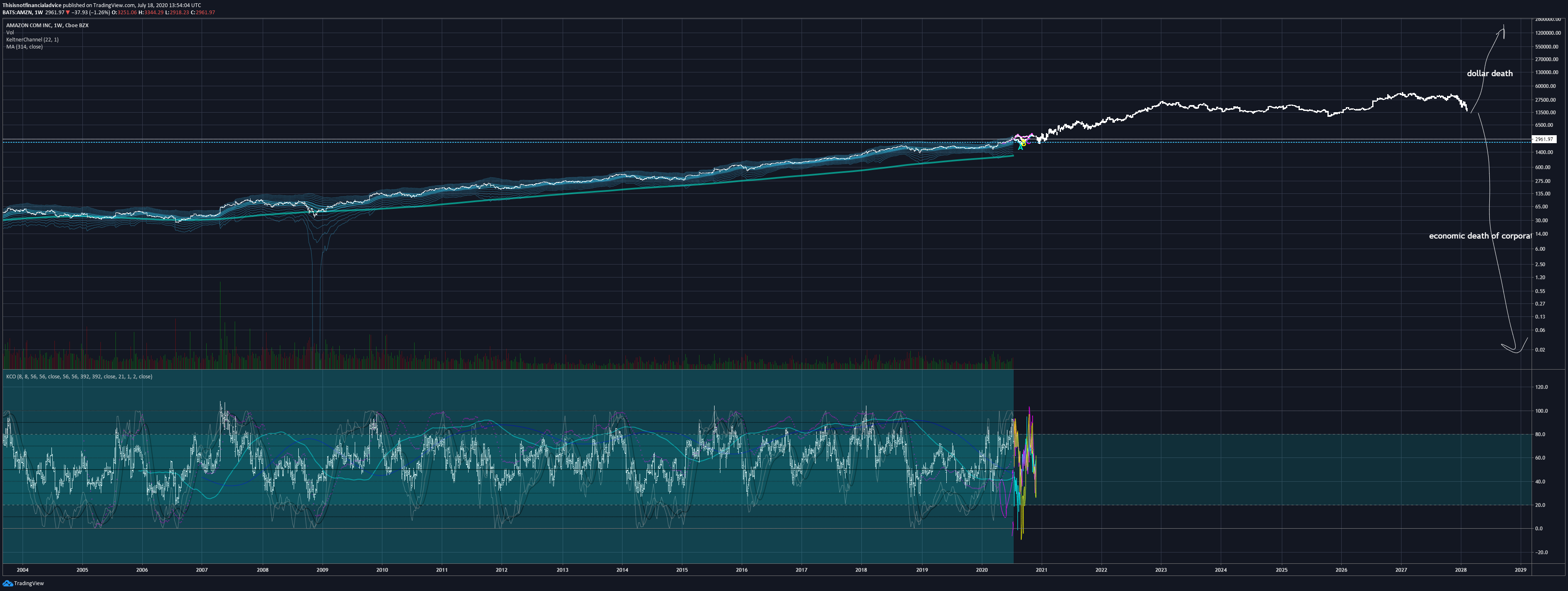The image size is (1568, 591).
Task: Click the 2023 label on time axis
Action: tap(1161, 570)
